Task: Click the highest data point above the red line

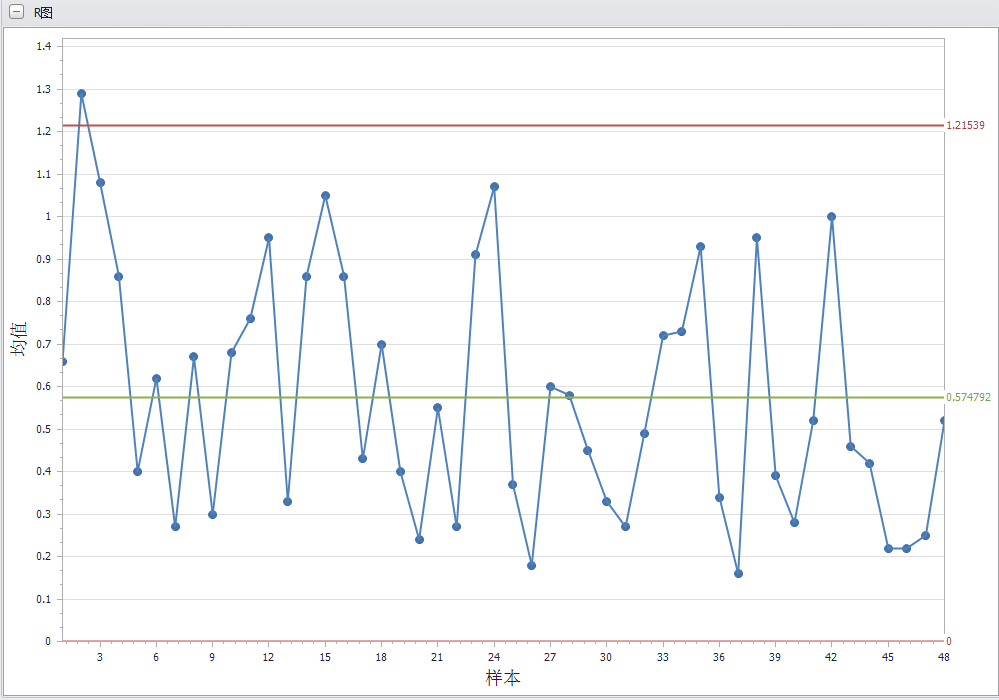Action: (81, 93)
